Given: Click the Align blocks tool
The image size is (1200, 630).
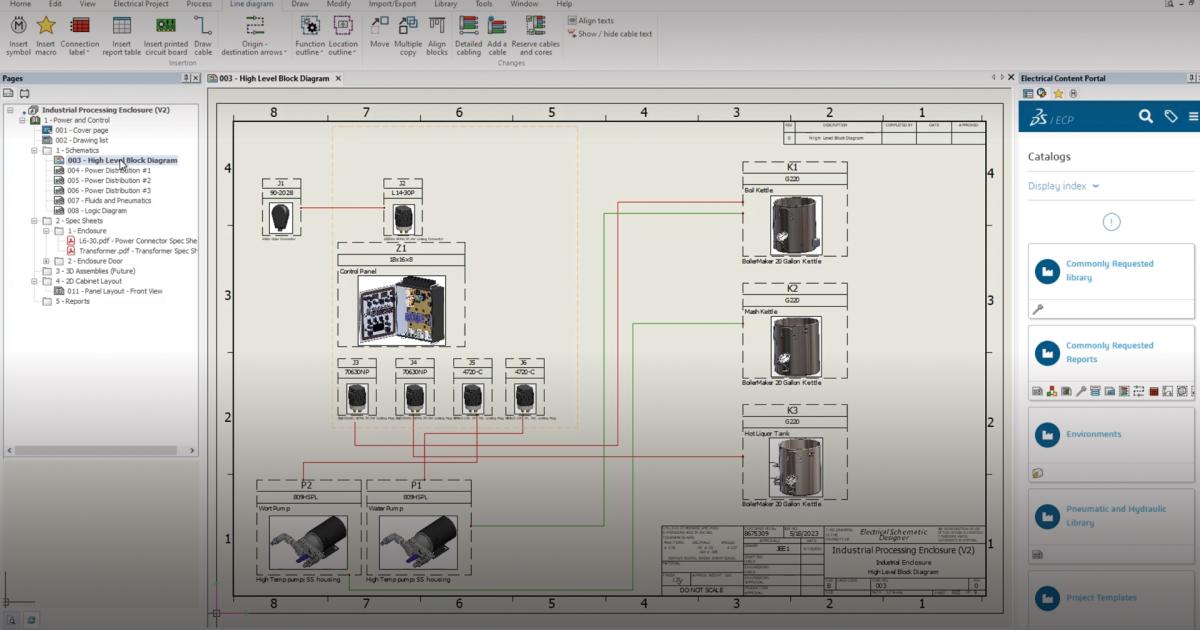Looking at the screenshot, I should pyautogui.click(x=437, y=35).
